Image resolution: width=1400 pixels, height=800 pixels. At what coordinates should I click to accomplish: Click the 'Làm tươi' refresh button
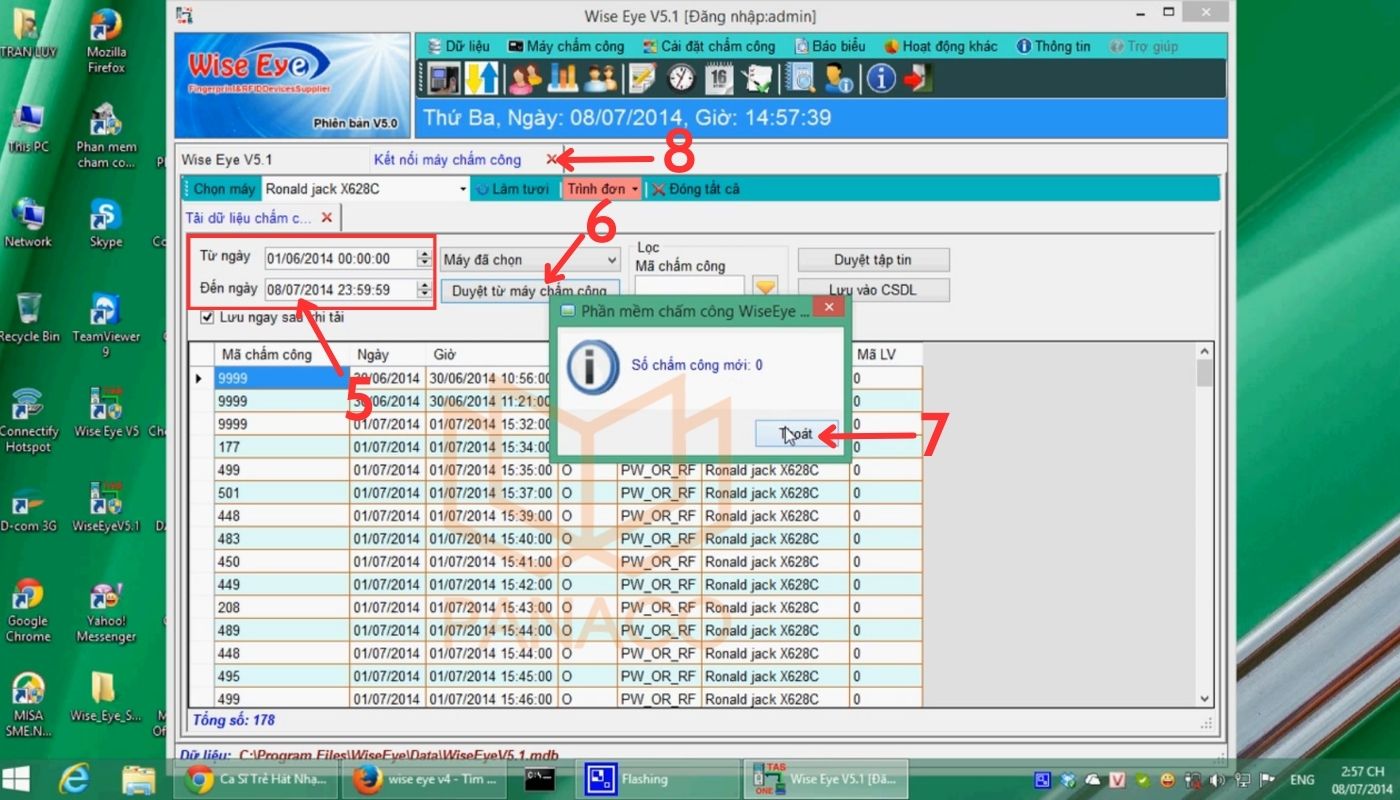click(x=512, y=188)
